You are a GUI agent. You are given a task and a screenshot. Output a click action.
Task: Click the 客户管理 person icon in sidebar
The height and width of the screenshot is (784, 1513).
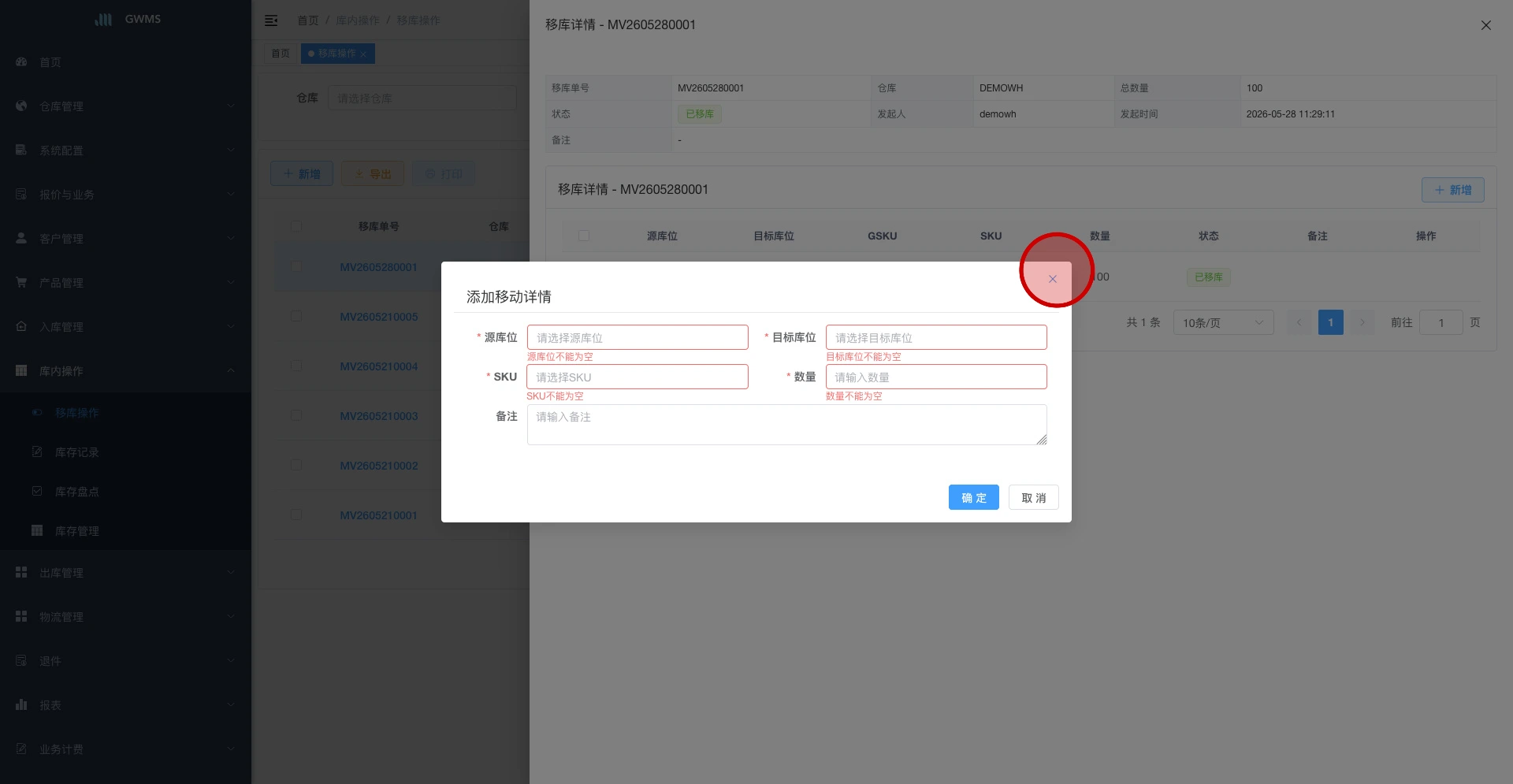pos(21,238)
